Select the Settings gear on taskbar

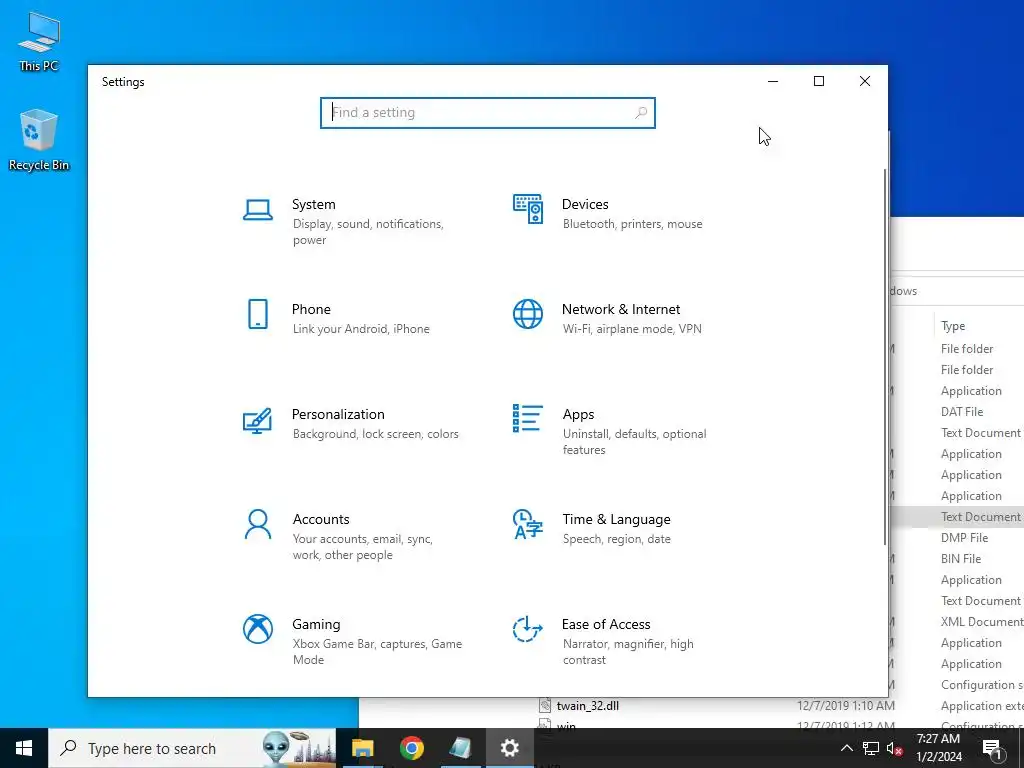pos(509,748)
